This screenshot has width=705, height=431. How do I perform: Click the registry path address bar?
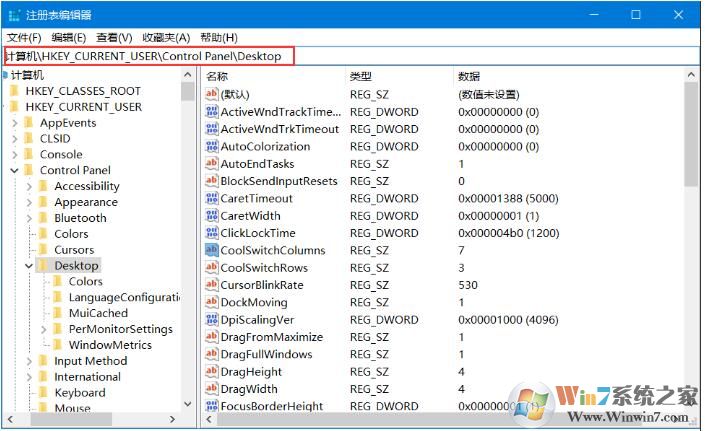tap(350, 56)
